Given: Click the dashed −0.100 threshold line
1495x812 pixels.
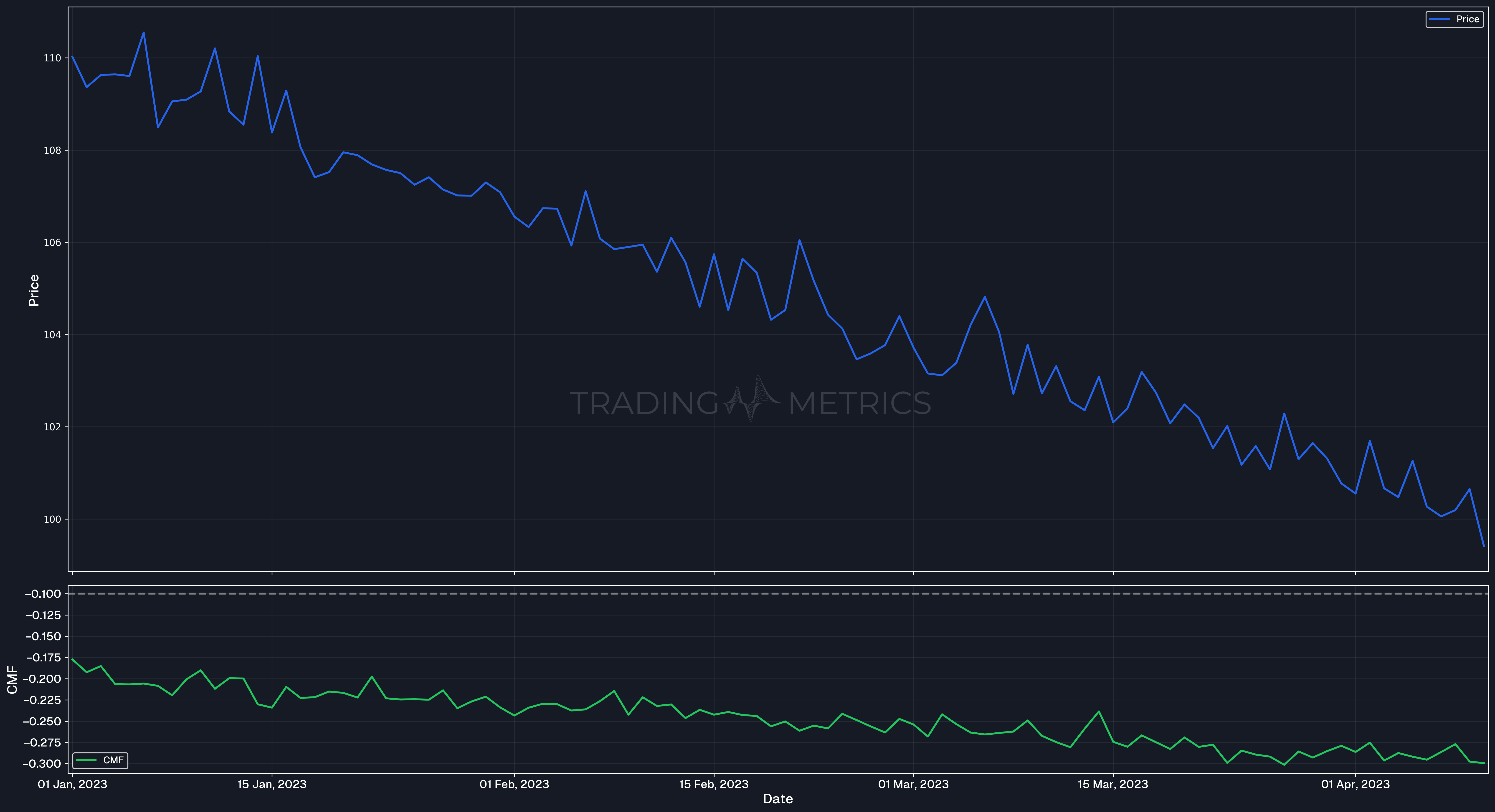Looking at the screenshot, I should tap(778, 594).
